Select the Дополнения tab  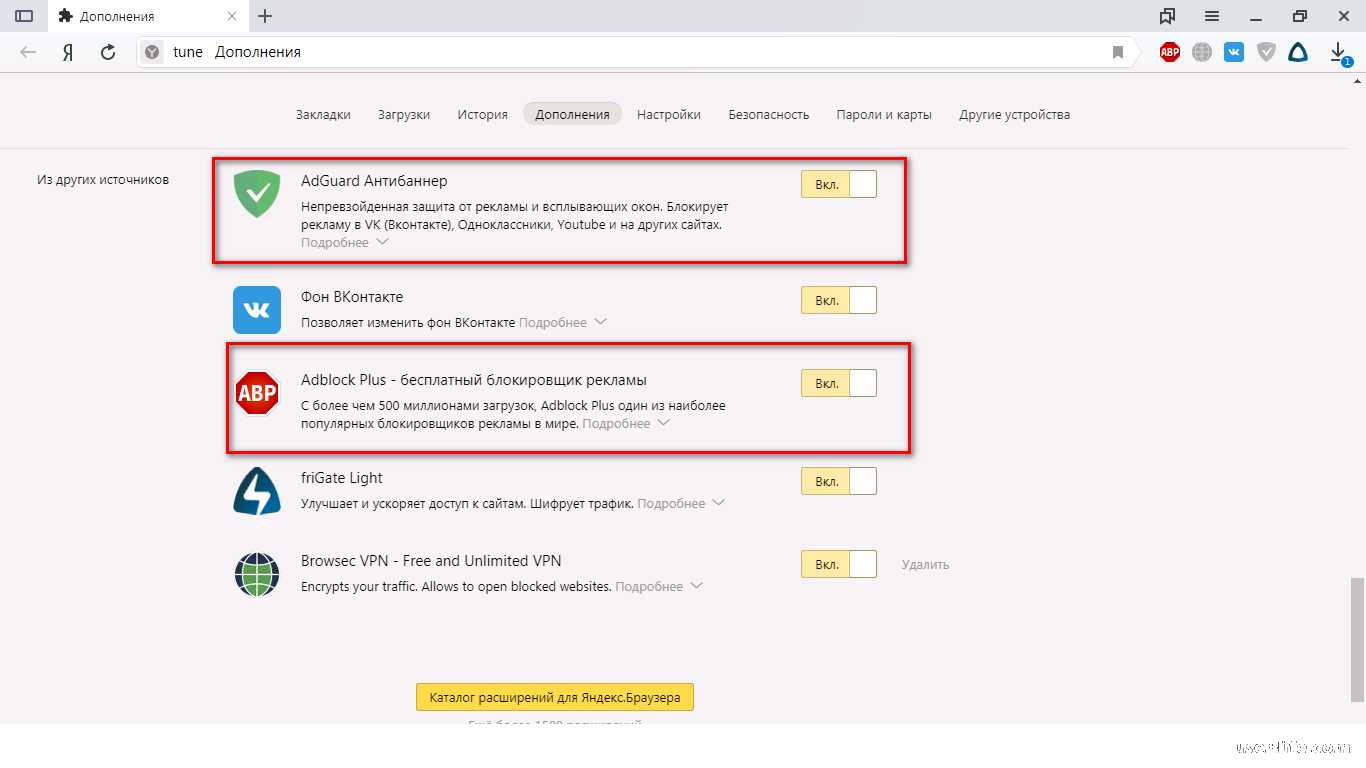(x=572, y=114)
